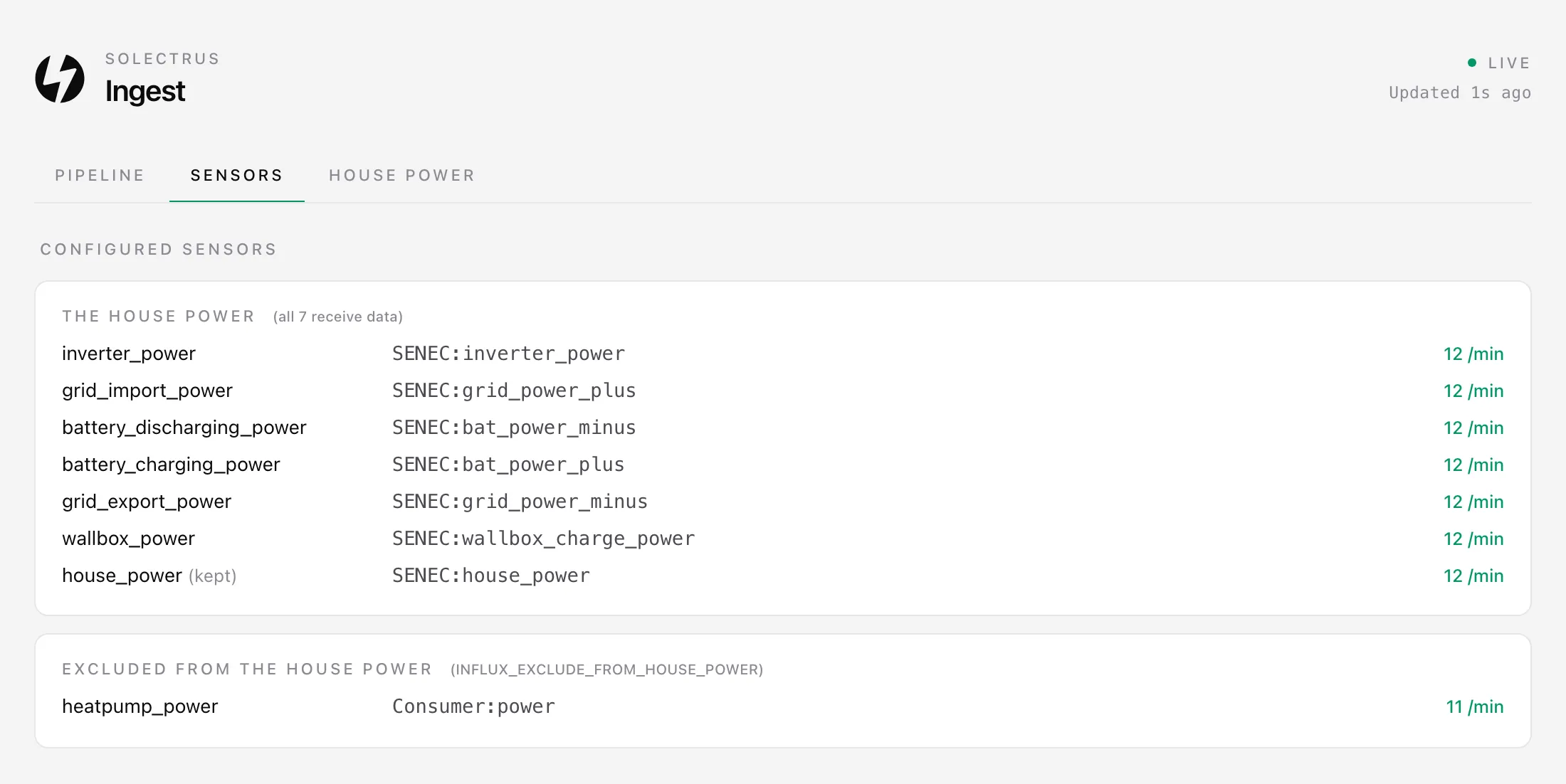Viewport: 1566px width, 784px height.
Task: Click the 11 /min rate for heatpump_power
Action: [1475, 706]
